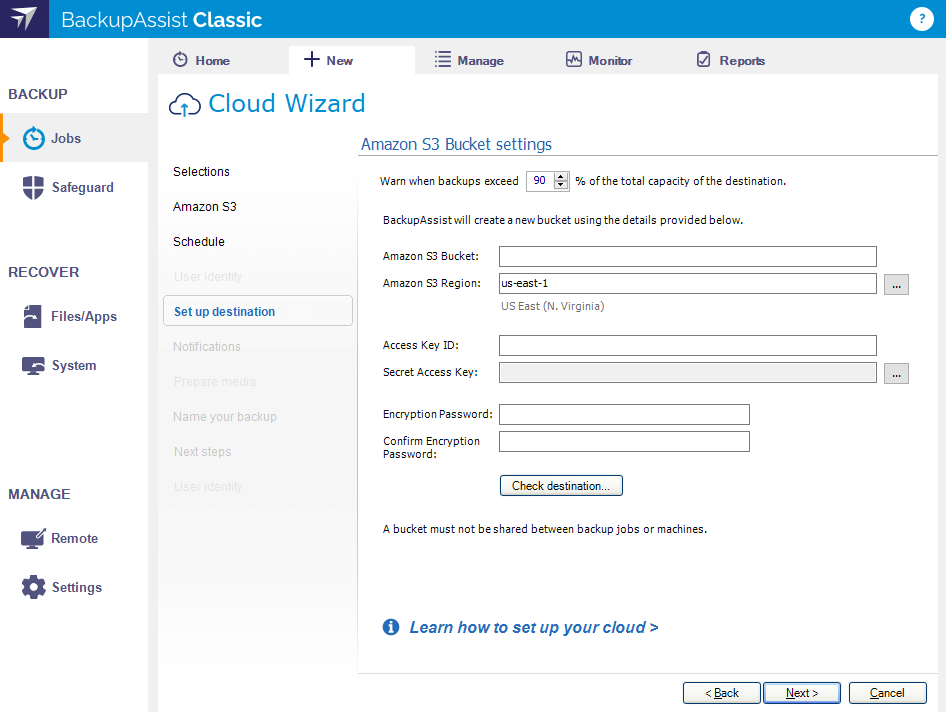Click the Back button

click(x=722, y=693)
